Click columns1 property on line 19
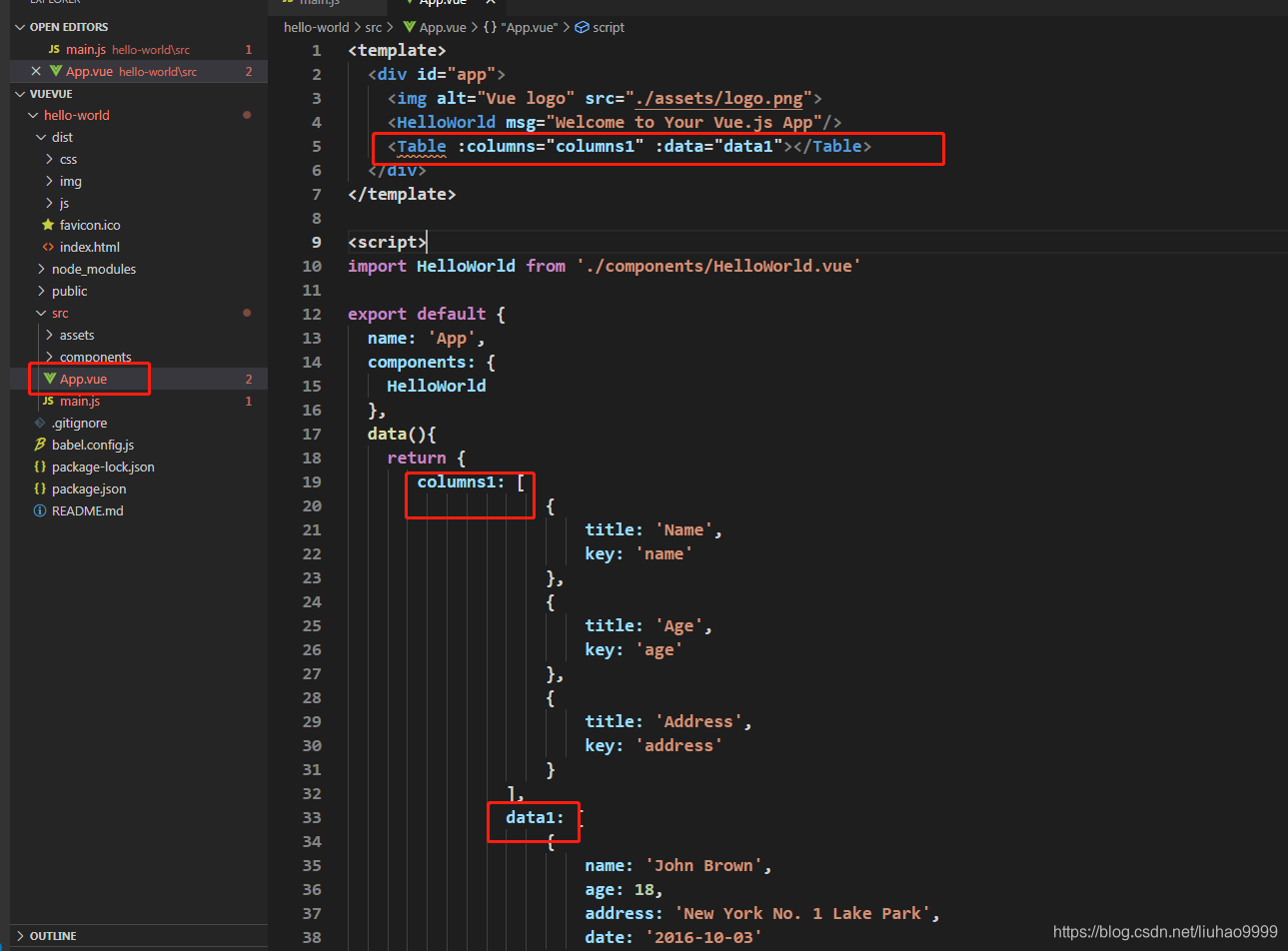Screen dimensions: 1288x951 click(x=457, y=481)
